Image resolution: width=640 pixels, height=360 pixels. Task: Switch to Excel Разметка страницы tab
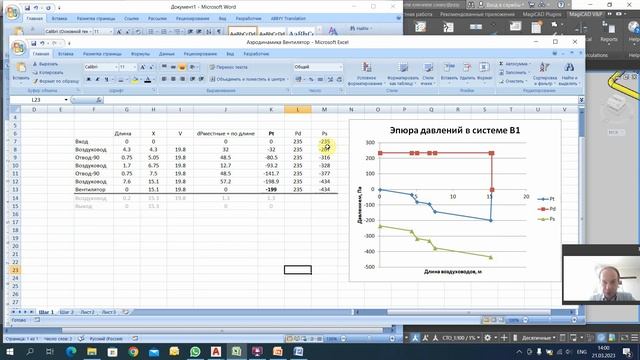[102, 54]
